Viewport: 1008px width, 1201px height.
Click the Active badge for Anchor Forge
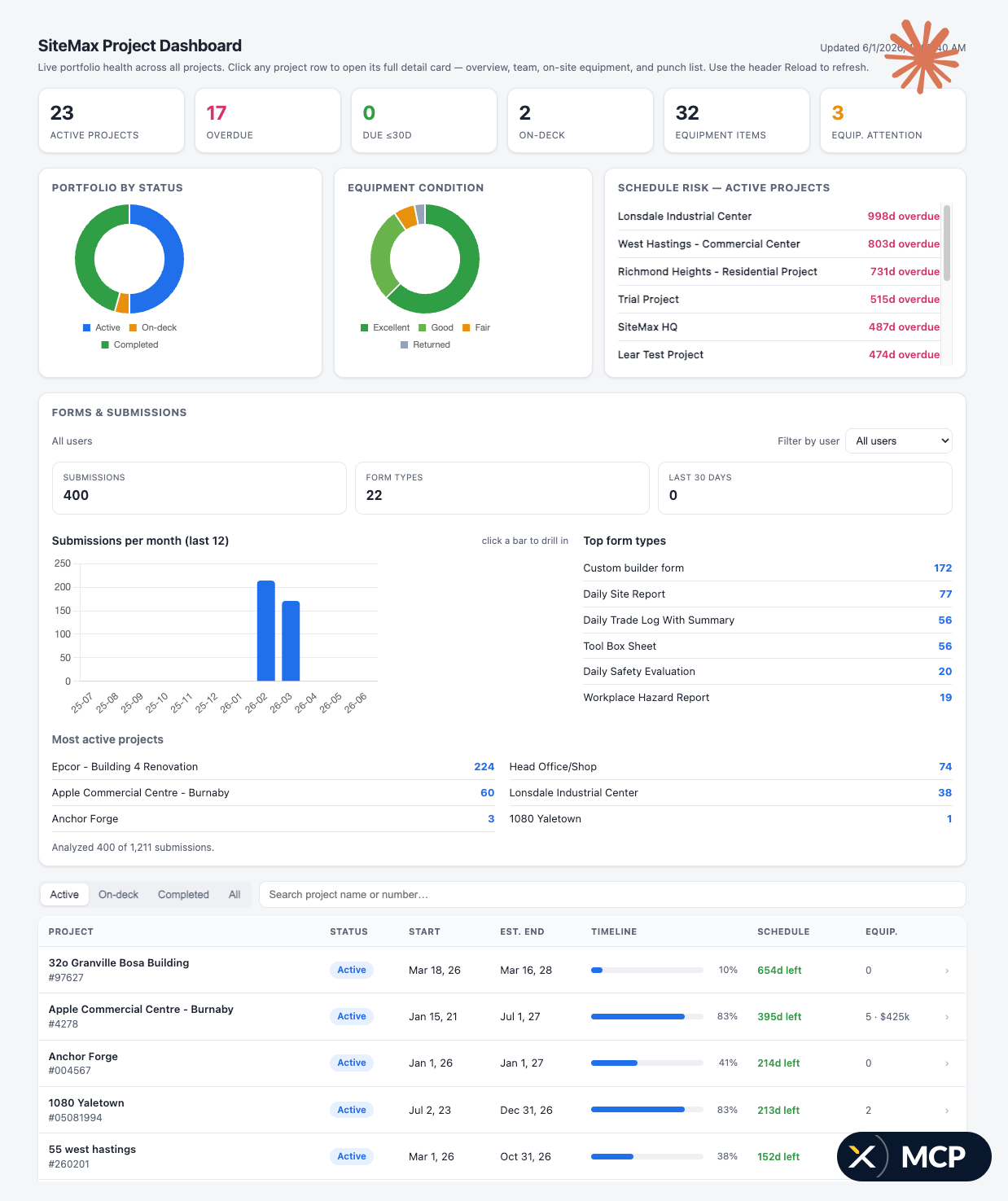352,1063
